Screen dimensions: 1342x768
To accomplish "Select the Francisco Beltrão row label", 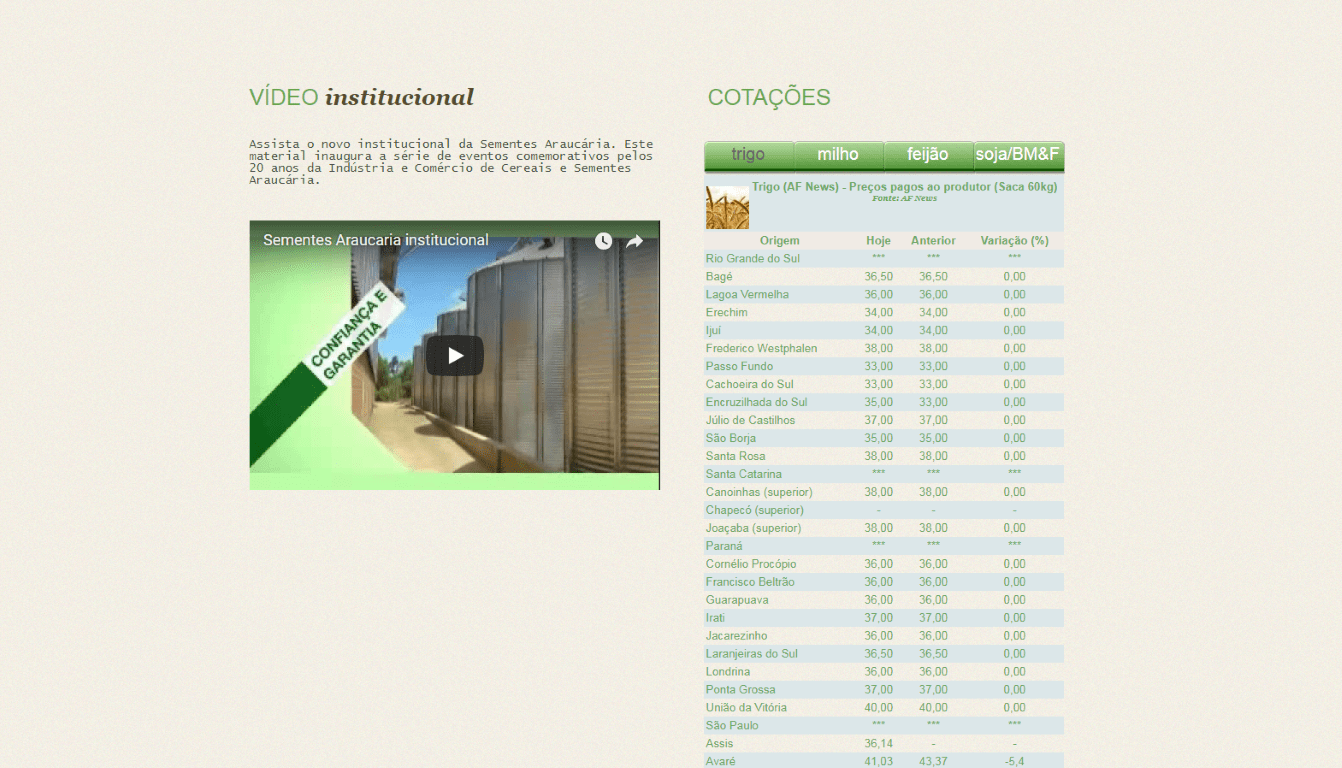I will click(x=750, y=583).
